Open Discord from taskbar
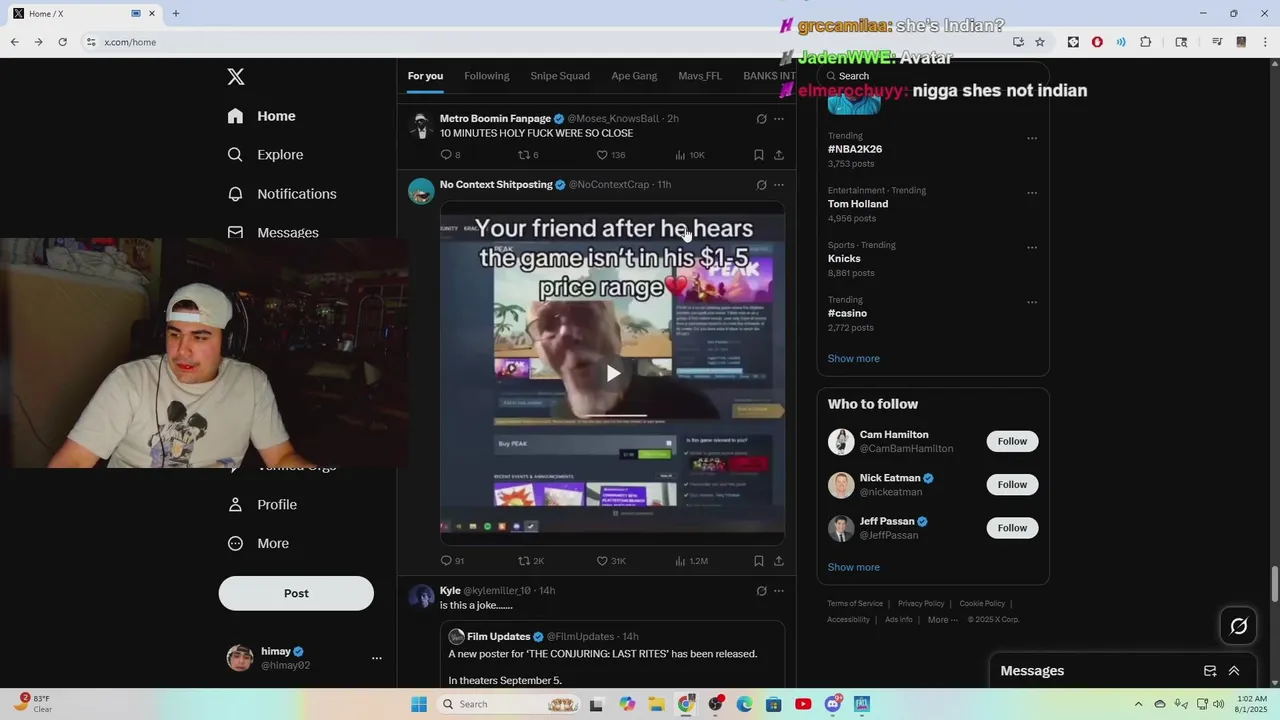This screenshot has width=1280, height=720. [833, 704]
